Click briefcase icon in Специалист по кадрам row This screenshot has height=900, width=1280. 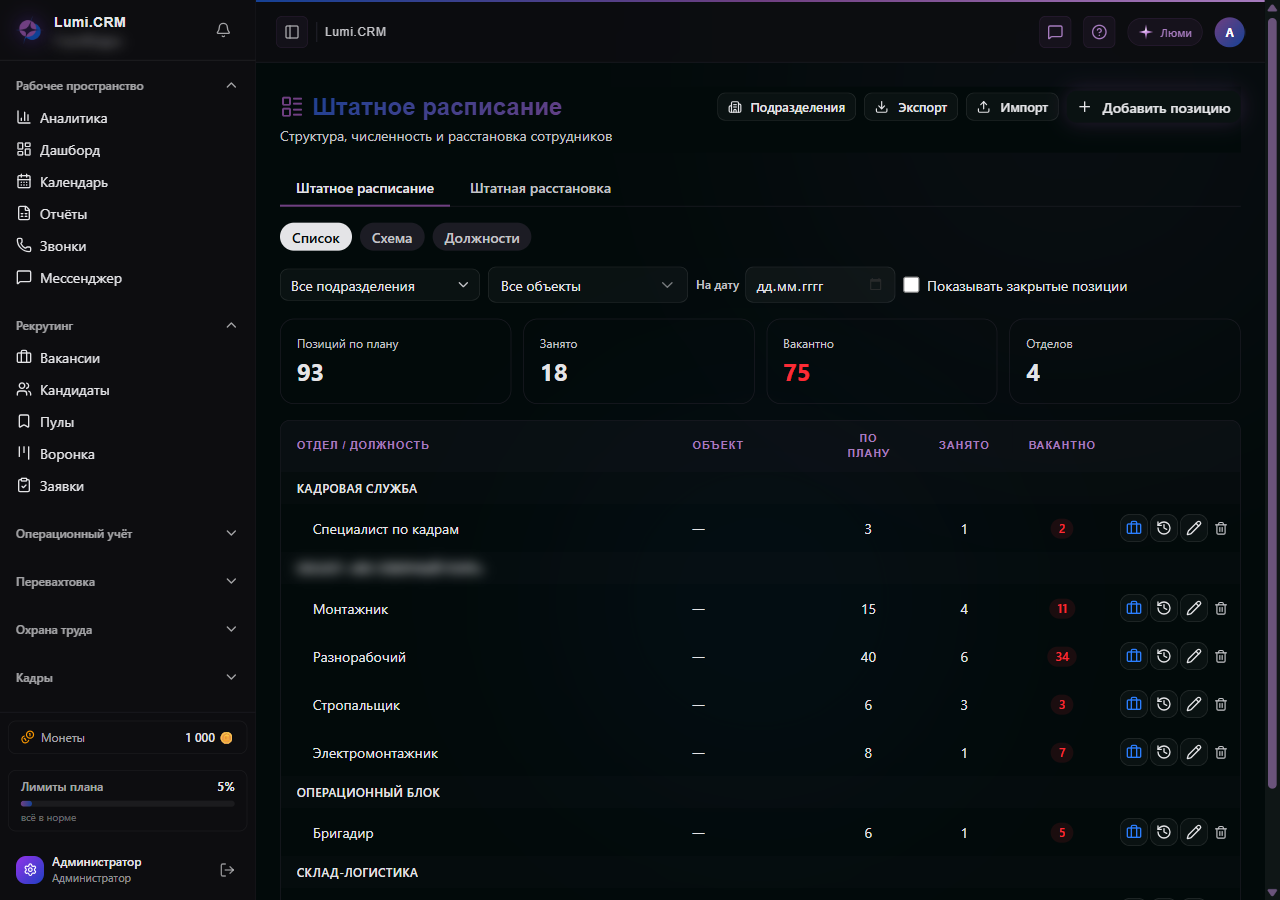1134,528
